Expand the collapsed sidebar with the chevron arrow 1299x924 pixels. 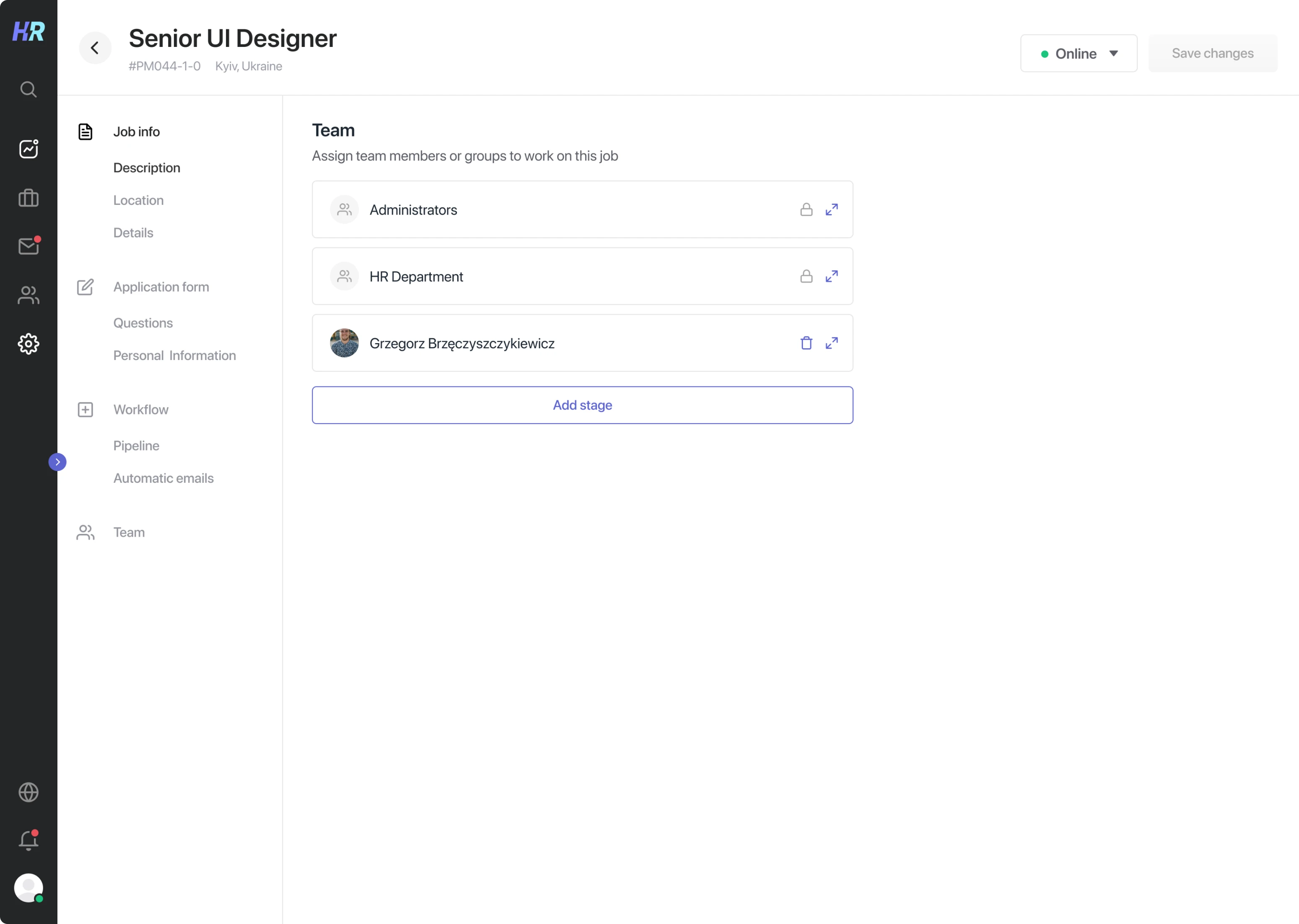pos(57,461)
